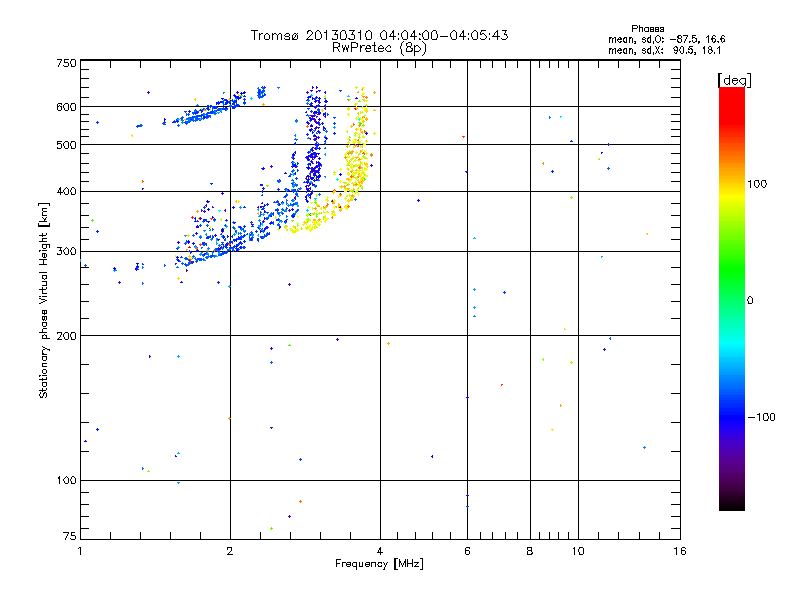Click y-axis tick label '600'
This screenshot has width=800, height=600.
click(x=66, y=107)
